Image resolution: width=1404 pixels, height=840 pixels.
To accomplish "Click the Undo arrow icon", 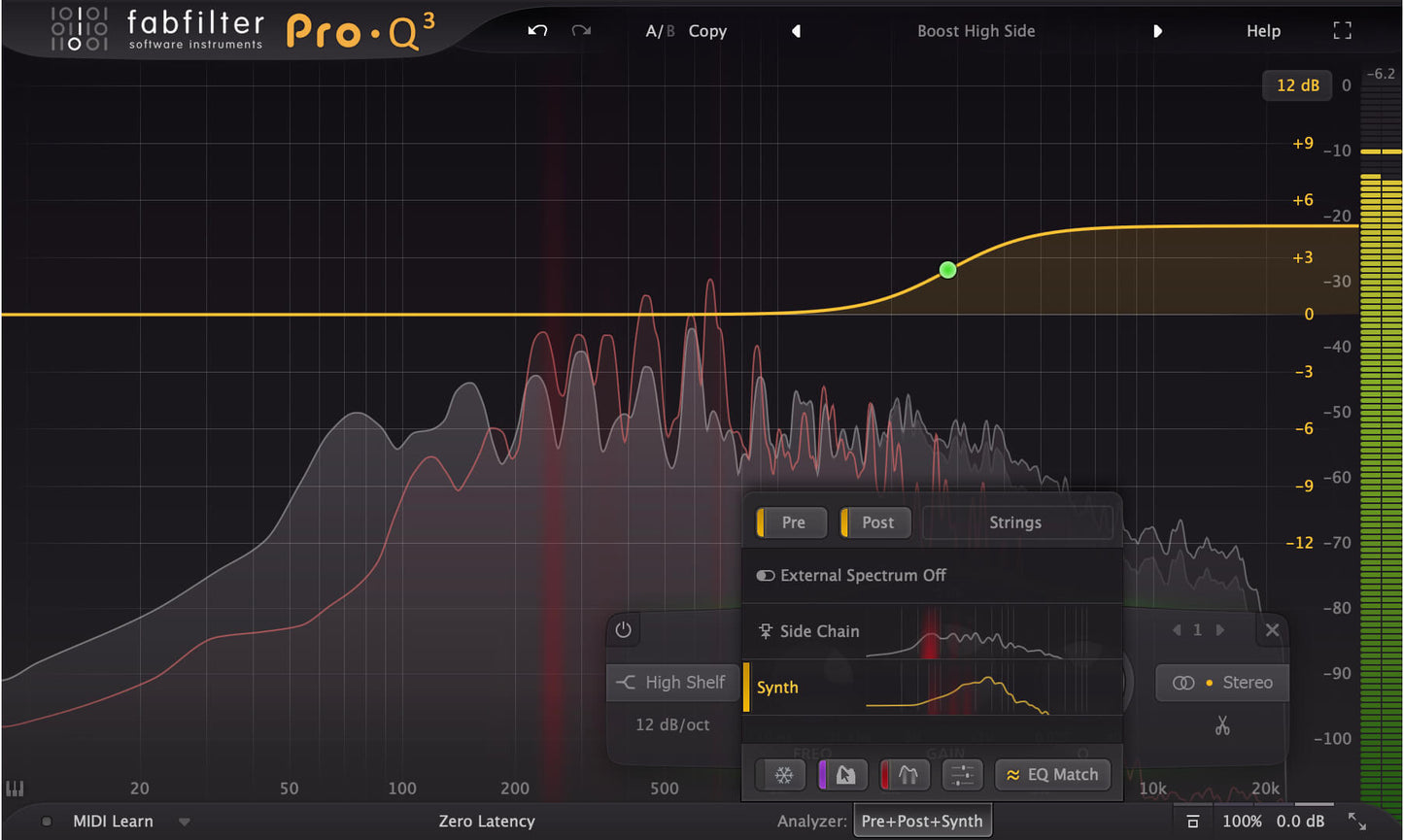I will pyautogui.click(x=537, y=31).
